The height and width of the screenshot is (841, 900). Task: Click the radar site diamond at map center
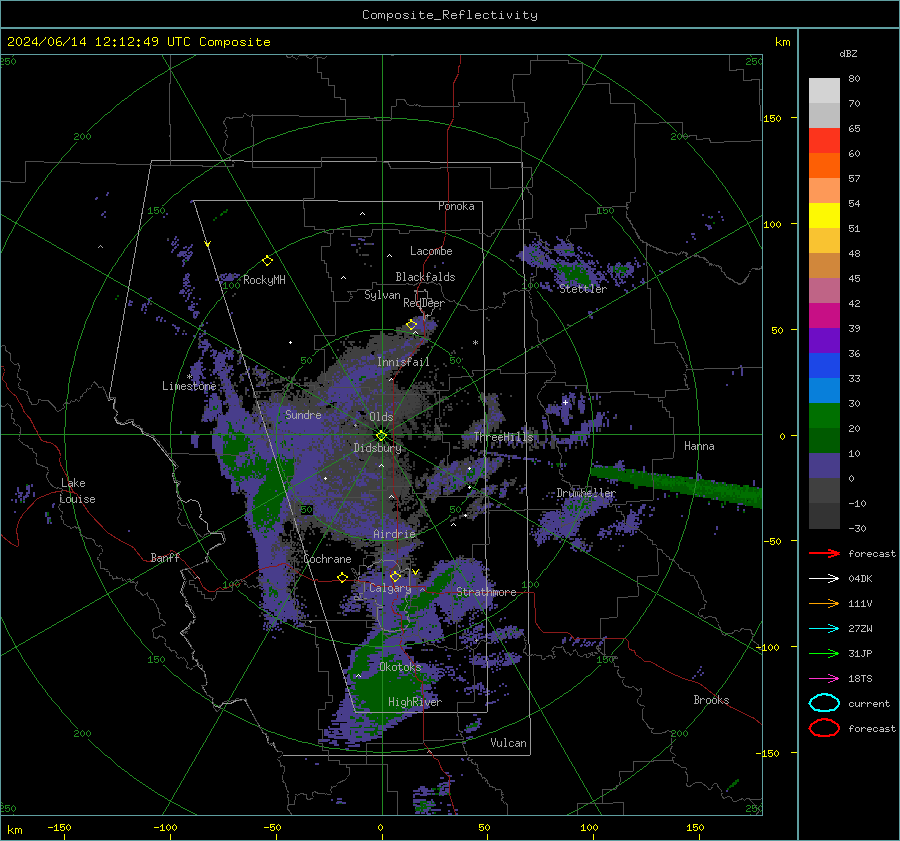pyautogui.click(x=381, y=435)
